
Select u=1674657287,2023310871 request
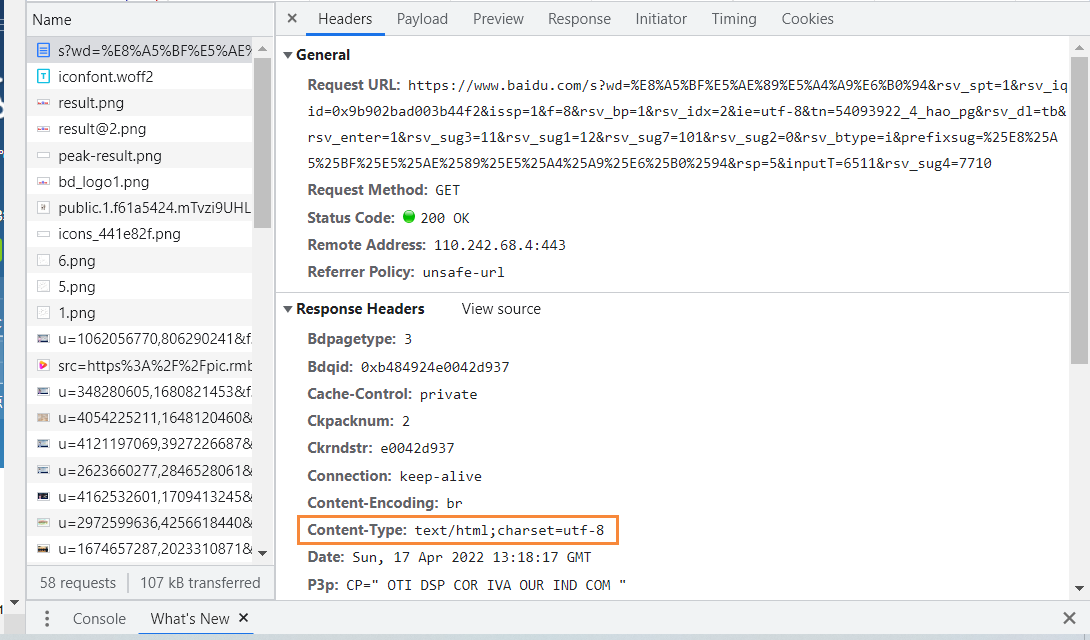(140, 549)
